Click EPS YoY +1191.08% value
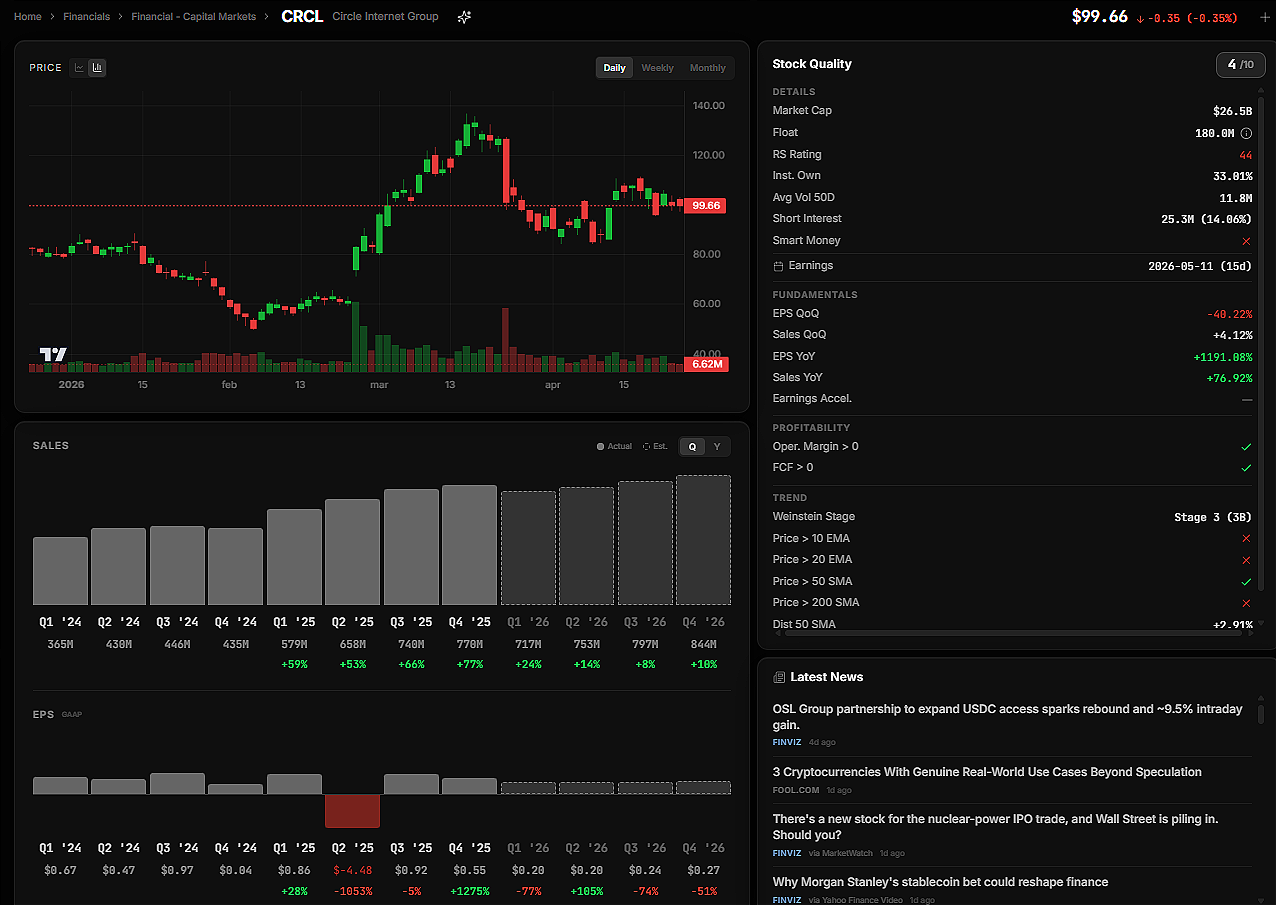Viewport: 1276px width, 905px height. tap(1222, 357)
